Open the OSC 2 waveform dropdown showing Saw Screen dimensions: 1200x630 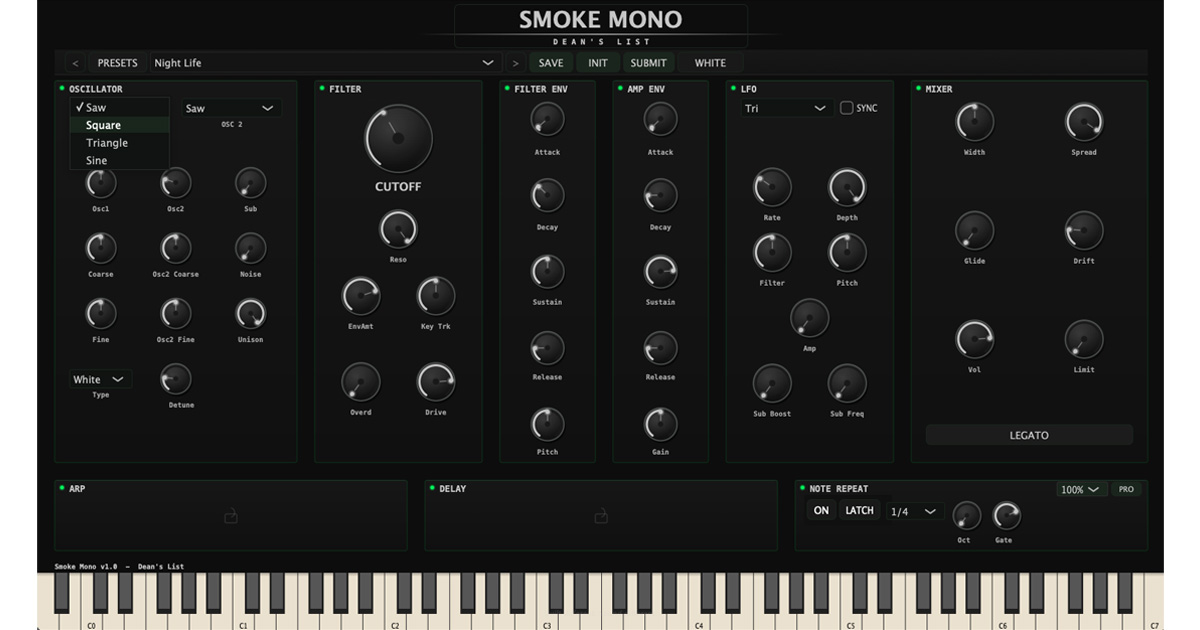click(230, 107)
